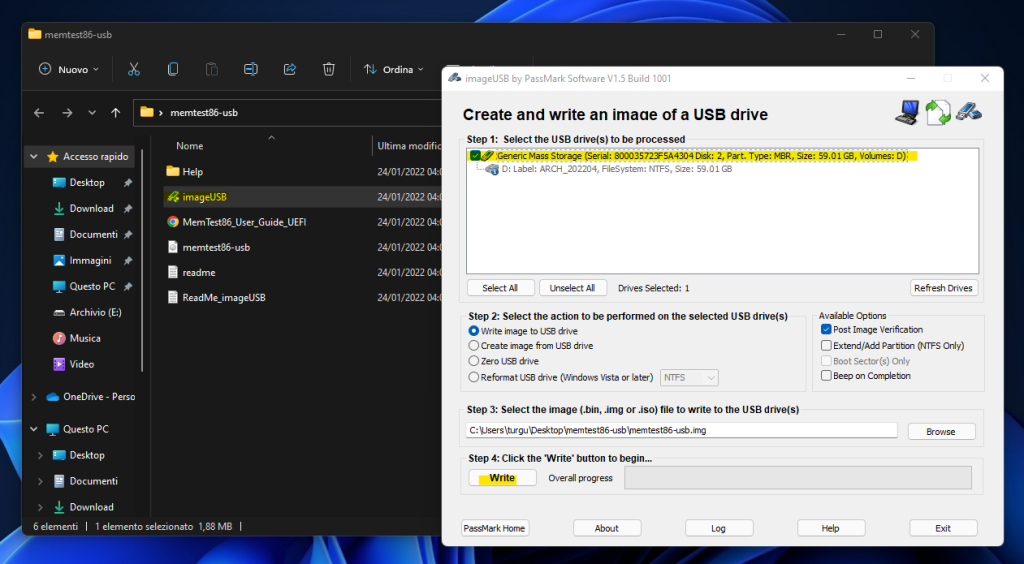Select Documenti under Accesso rapido
Image resolution: width=1024 pixels, height=564 pixels.
tap(92, 234)
